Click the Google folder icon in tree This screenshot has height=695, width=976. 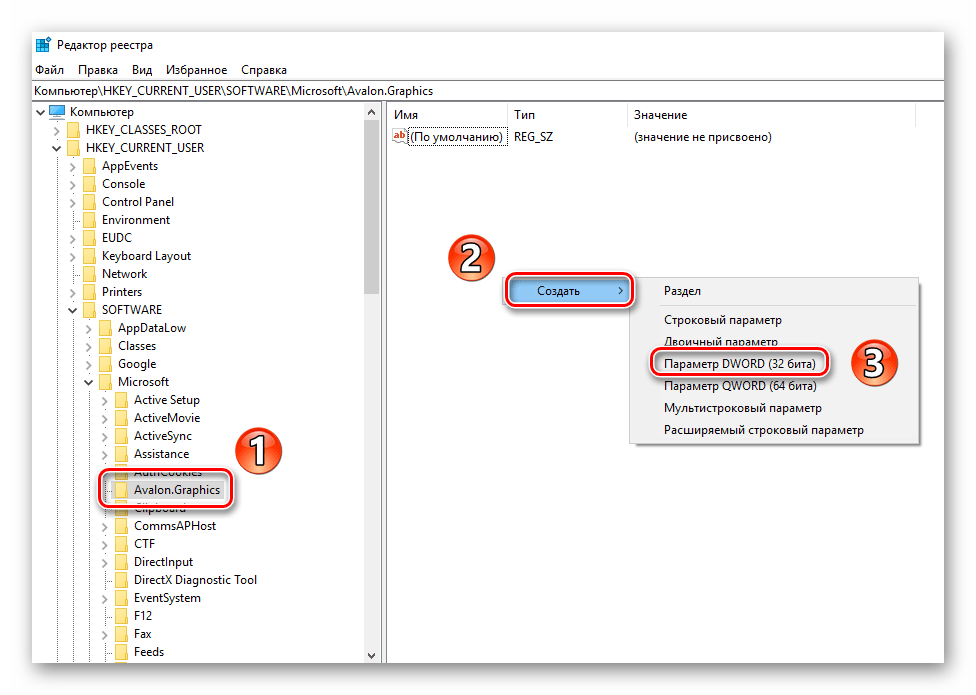click(105, 364)
